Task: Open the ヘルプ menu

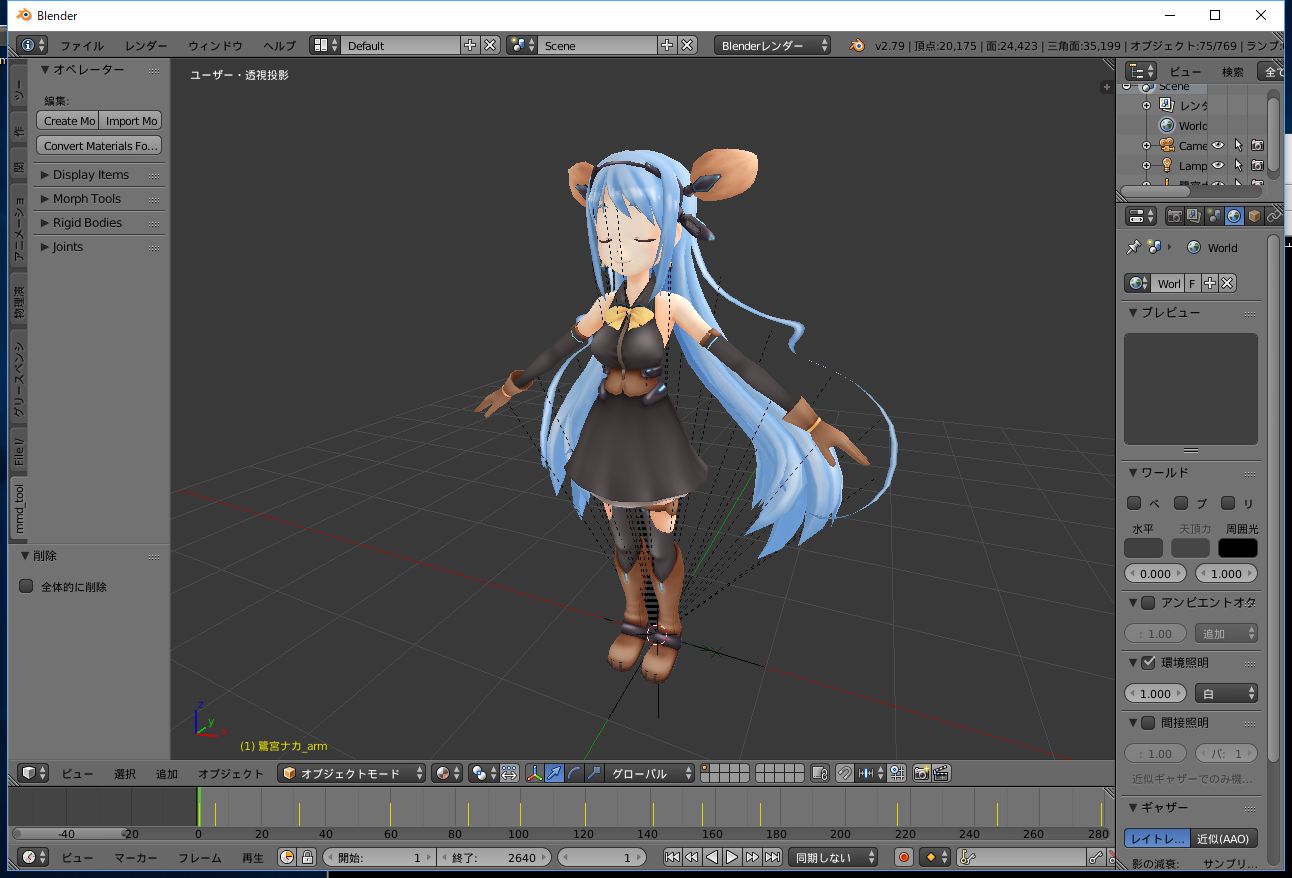Action: coord(279,46)
